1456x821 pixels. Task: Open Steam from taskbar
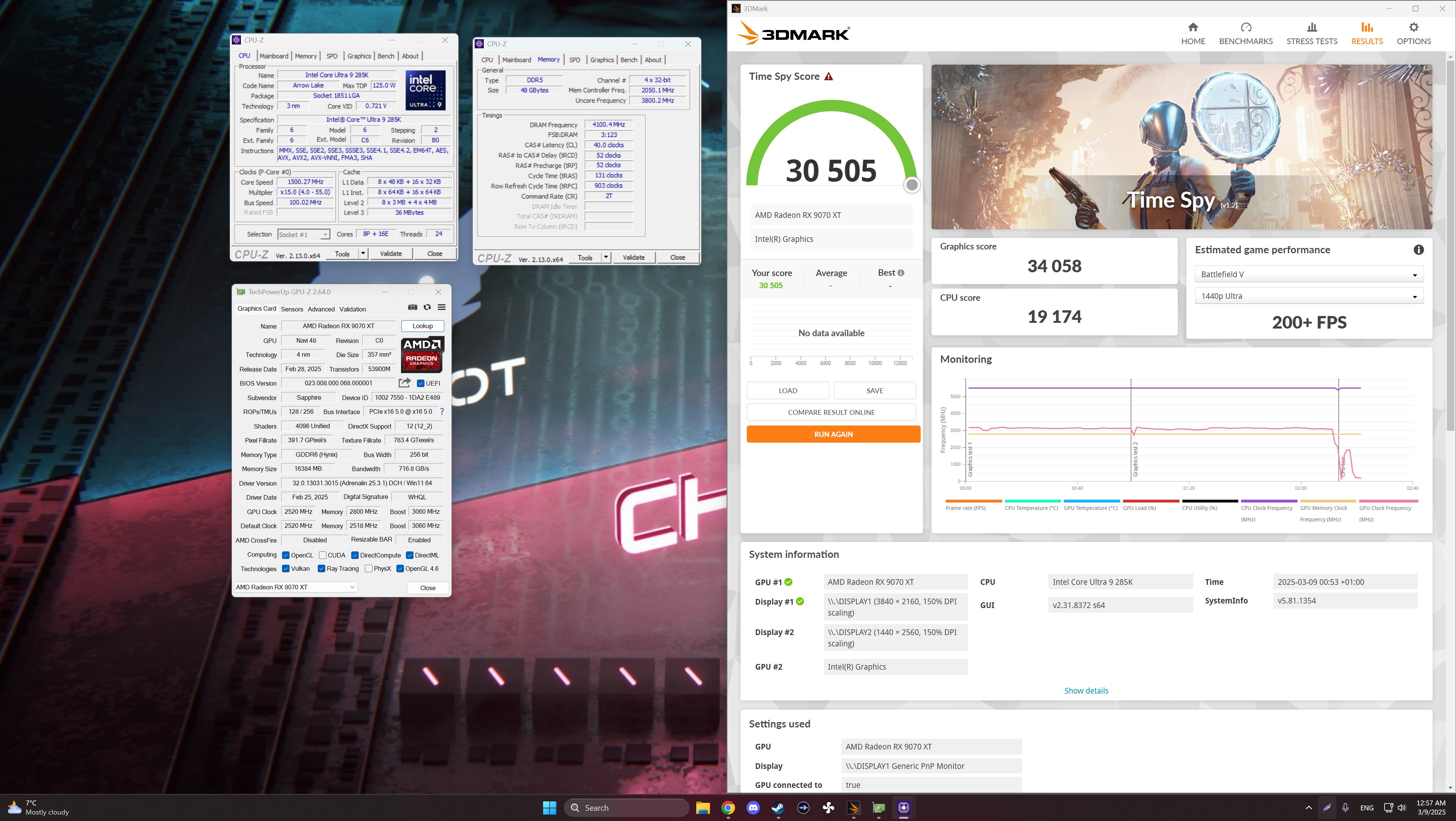tap(778, 807)
